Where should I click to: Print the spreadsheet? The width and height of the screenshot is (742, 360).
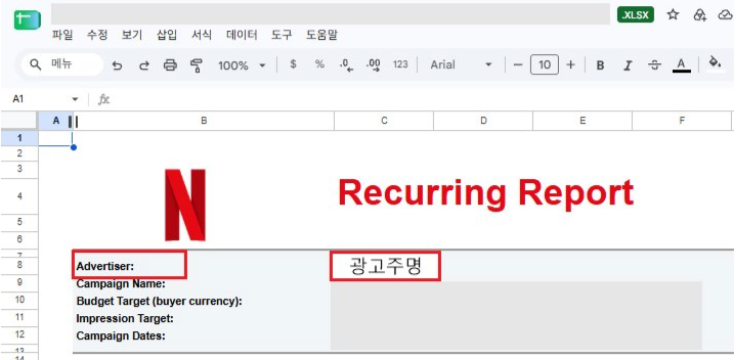coord(170,65)
